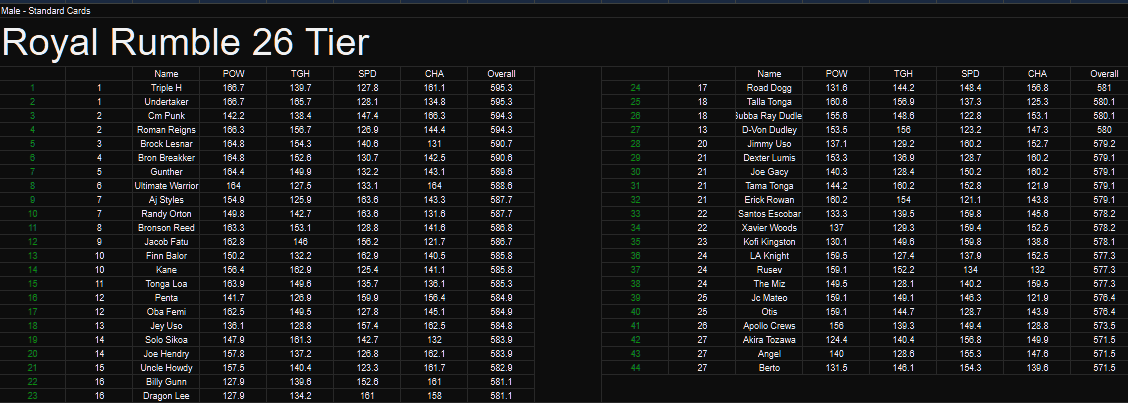Viewport: 1128px width, 403px height.
Task: Click the Xavier Woods name cell
Action: pyautogui.click(x=769, y=228)
